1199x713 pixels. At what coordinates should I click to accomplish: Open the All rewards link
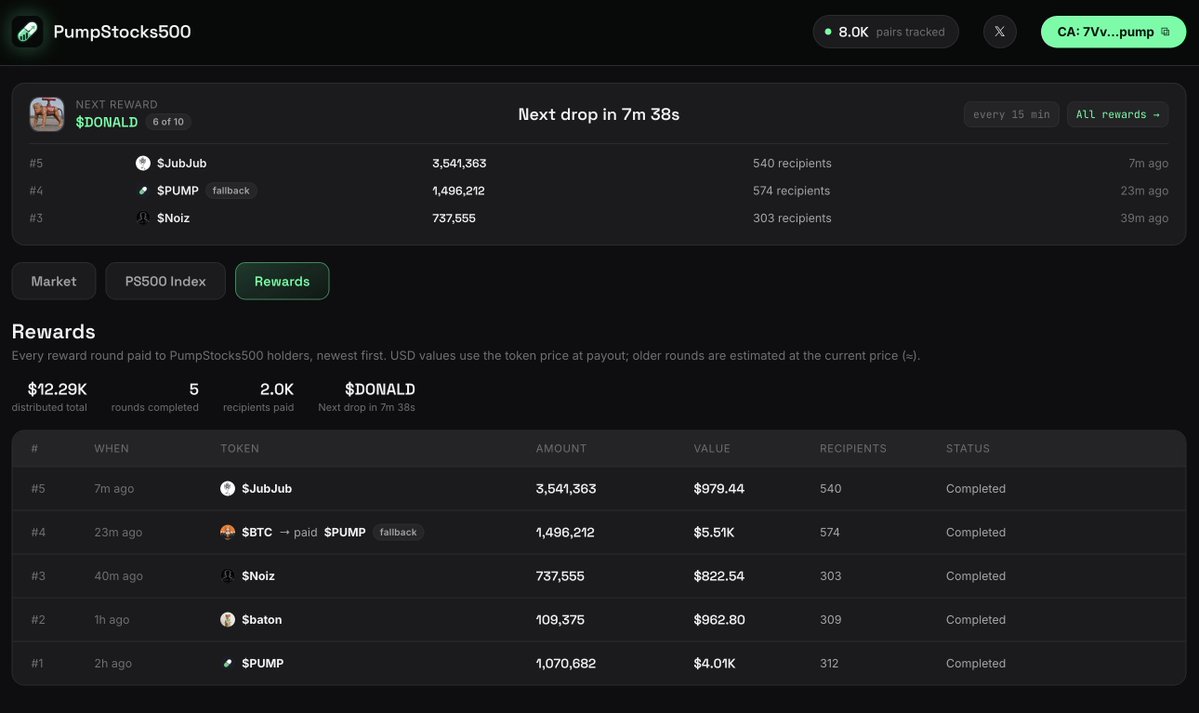(1117, 114)
